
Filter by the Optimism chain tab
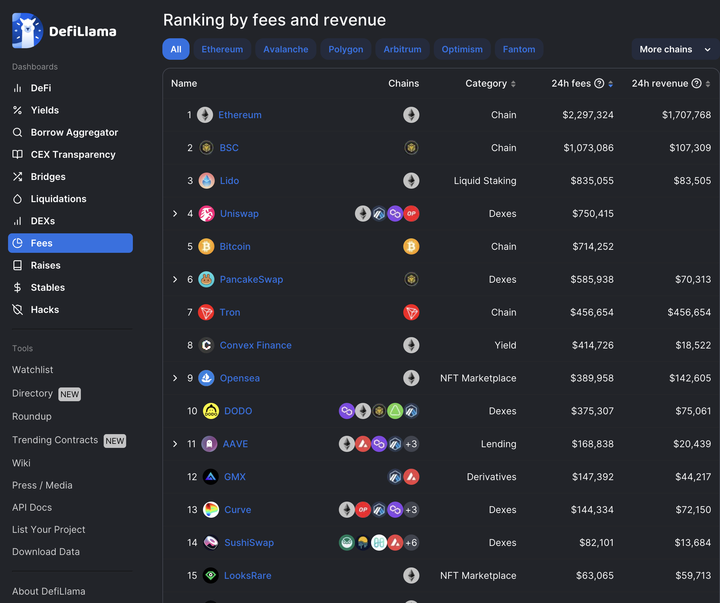click(462, 49)
